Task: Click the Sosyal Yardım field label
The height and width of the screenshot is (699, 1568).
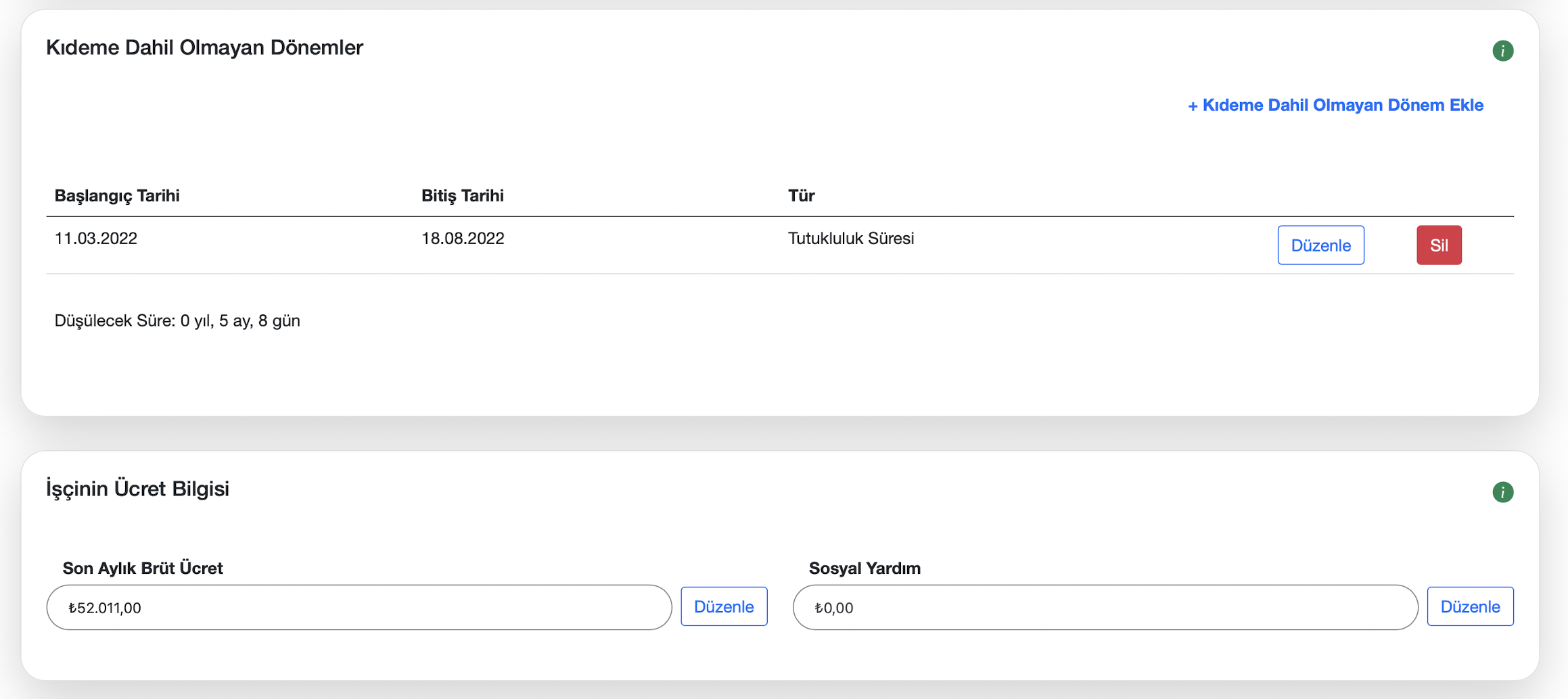Action: [864, 569]
